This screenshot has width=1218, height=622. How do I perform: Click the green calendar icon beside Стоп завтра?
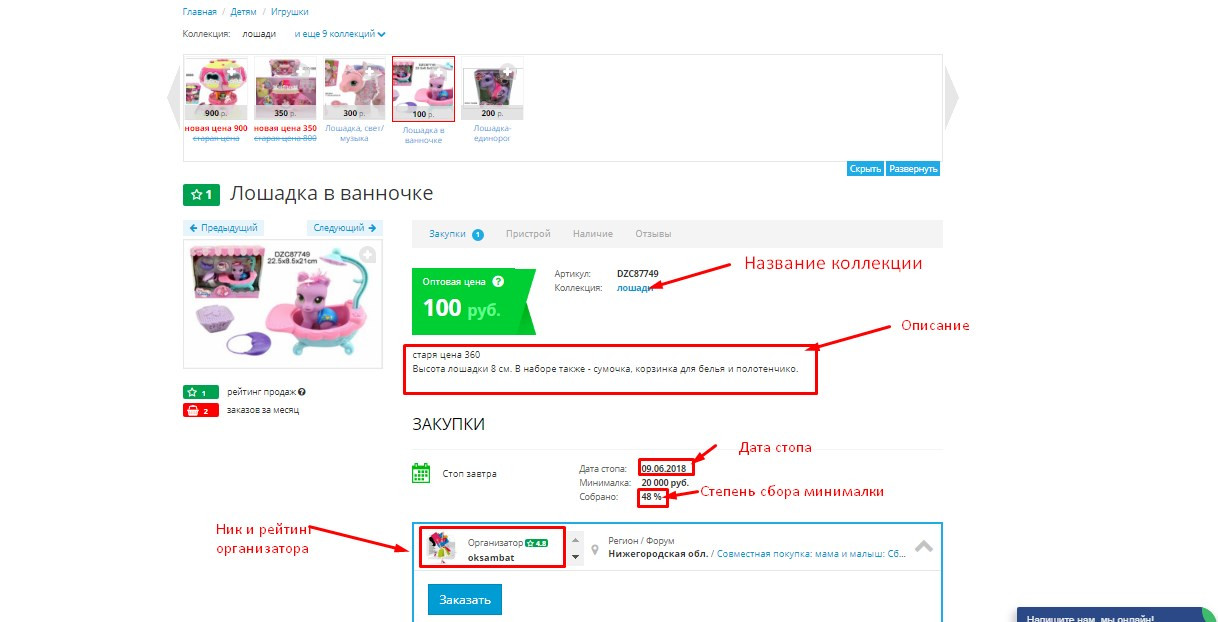421,473
